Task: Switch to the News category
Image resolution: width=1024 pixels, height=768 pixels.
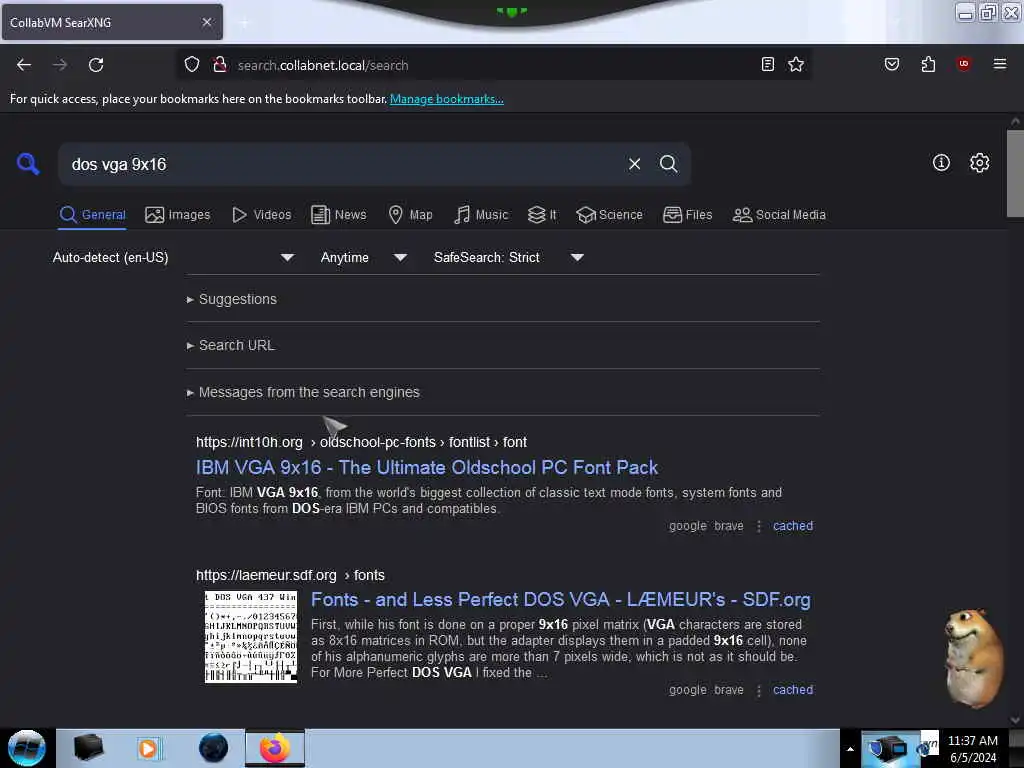Action: point(338,215)
